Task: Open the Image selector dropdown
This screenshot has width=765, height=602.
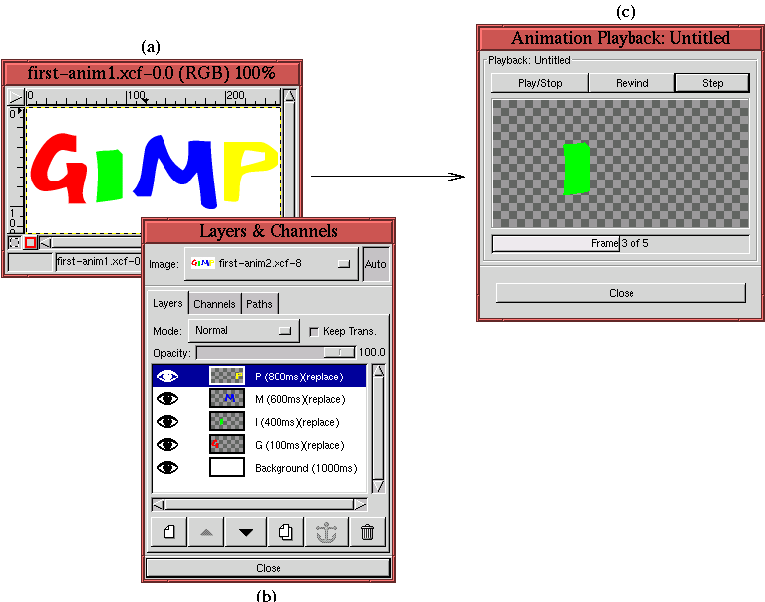Action: click(x=271, y=263)
